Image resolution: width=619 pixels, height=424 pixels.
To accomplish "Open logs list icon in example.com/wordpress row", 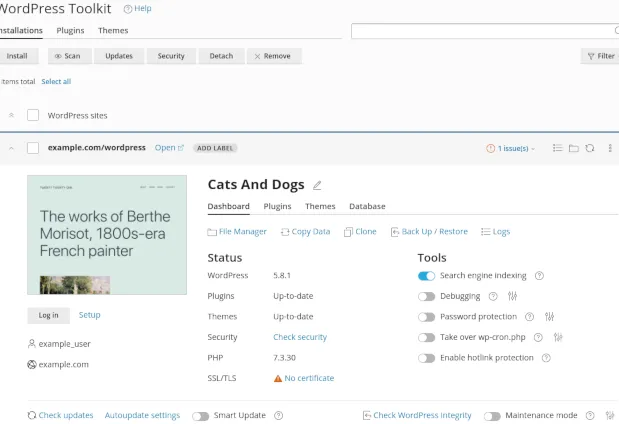I will click(557, 148).
